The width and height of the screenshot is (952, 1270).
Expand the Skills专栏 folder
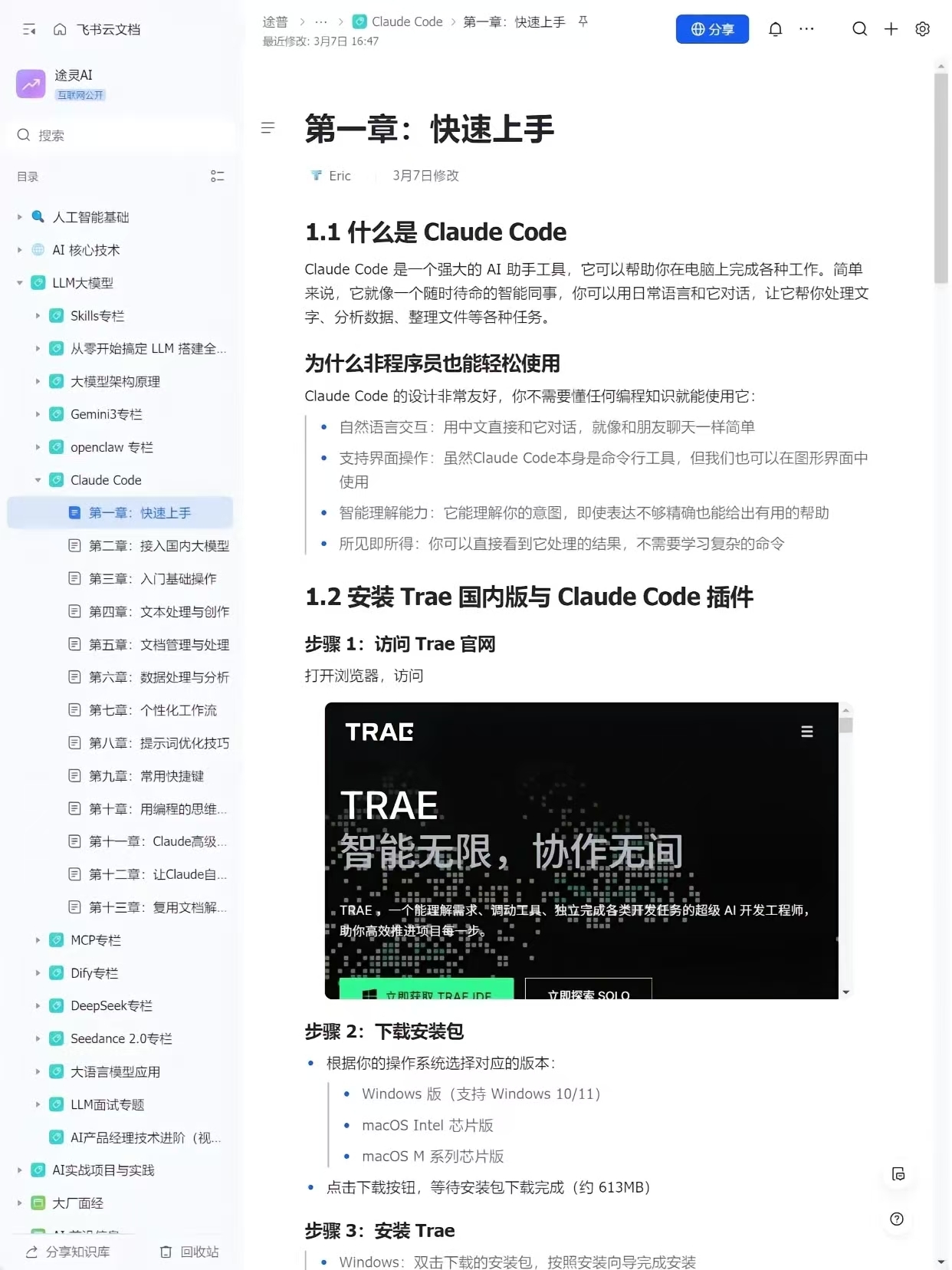(38, 316)
